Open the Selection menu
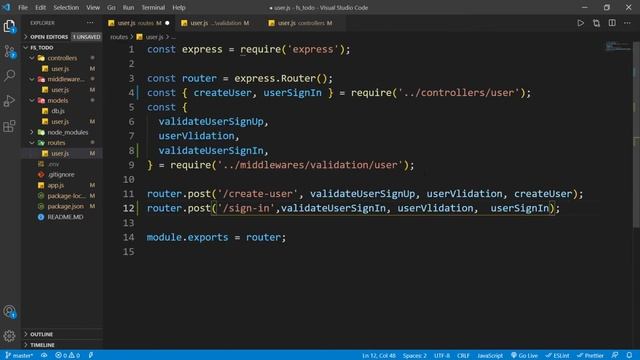Image resolution: width=640 pixels, height=360 pixels. click(x=66, y=7)
